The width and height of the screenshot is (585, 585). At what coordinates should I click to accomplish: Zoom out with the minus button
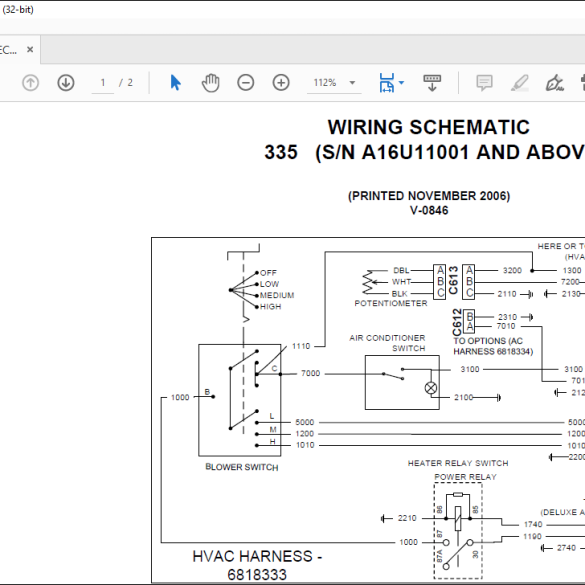point(245,82)
